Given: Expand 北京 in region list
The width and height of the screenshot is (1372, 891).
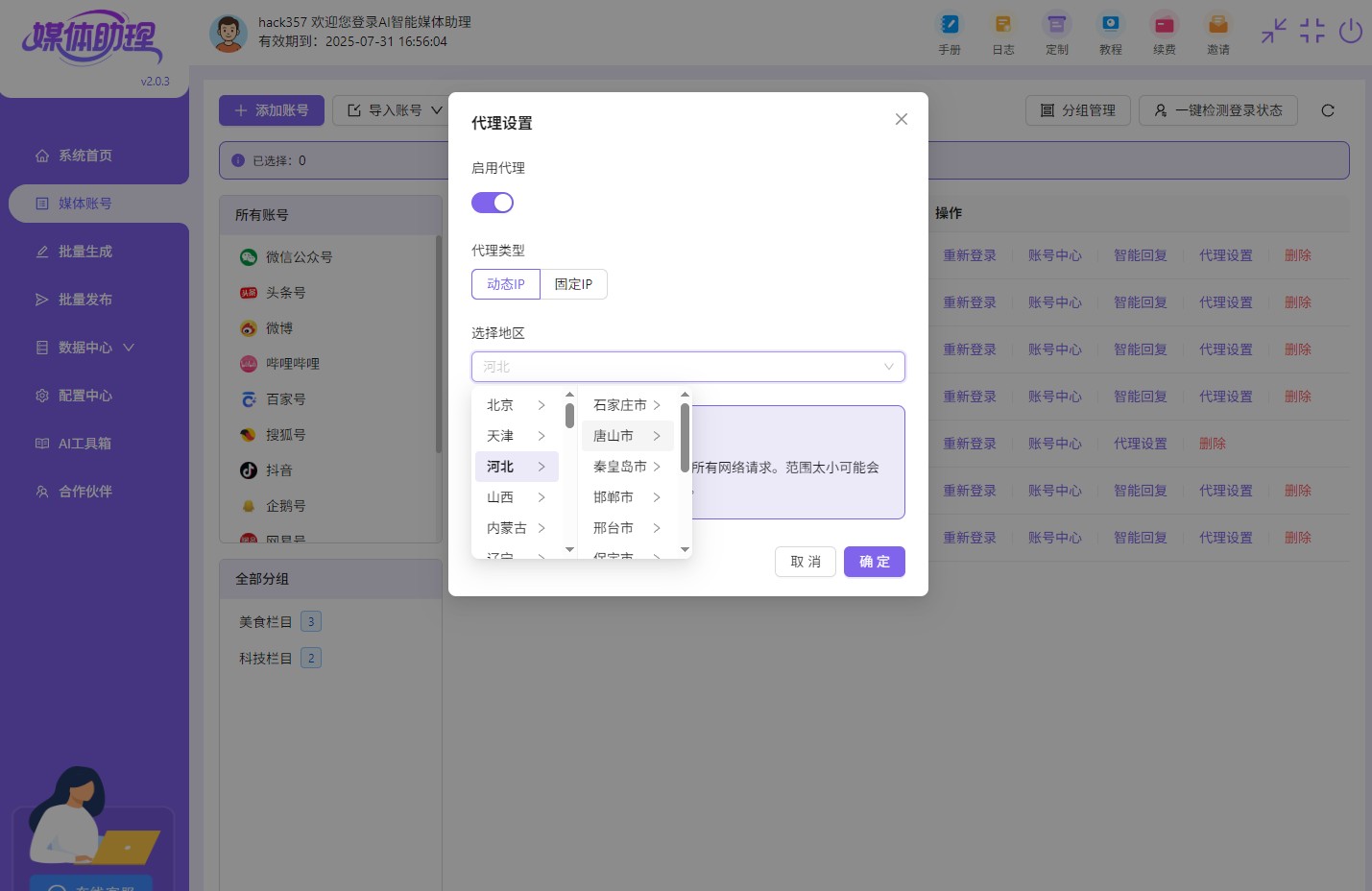Looking at the screenshot, I should pos(517,405).
